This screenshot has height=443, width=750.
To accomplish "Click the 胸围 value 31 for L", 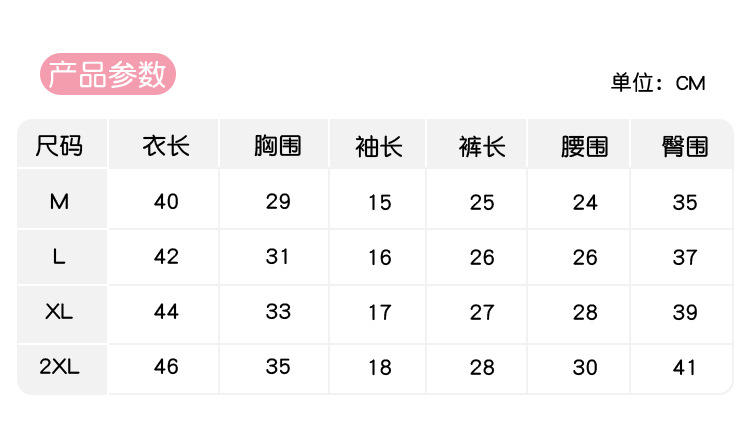I will (278, 257).
